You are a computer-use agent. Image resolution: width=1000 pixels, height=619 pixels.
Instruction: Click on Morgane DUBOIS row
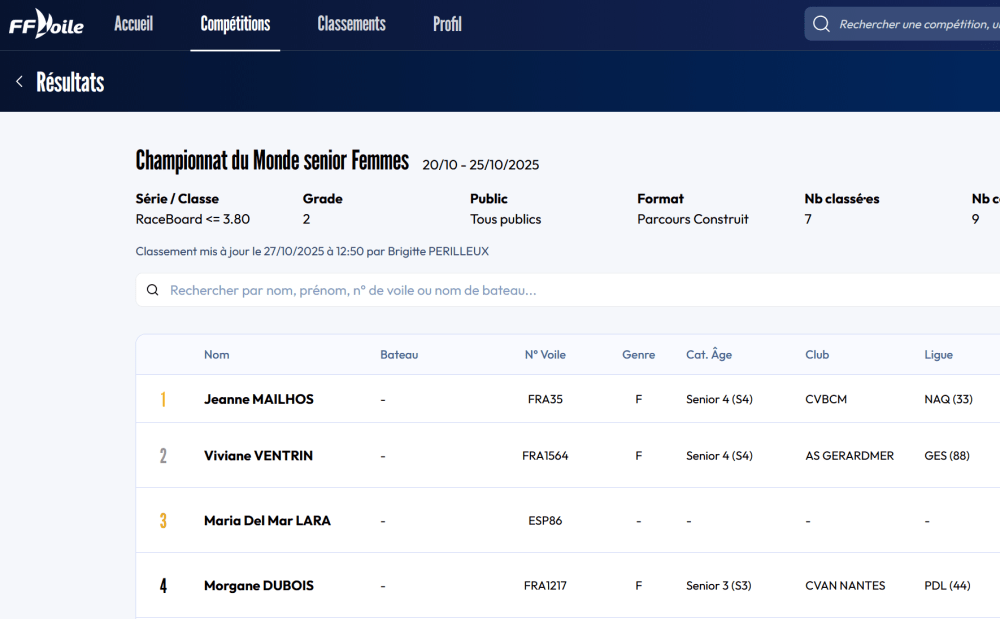(x=259, y=586)
